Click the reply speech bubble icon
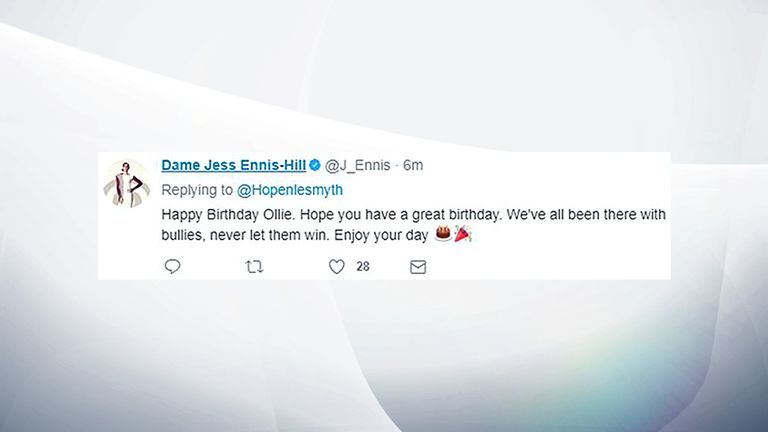Screen dimensions: 768x432 pyautogui.click(x=172, y=267)
